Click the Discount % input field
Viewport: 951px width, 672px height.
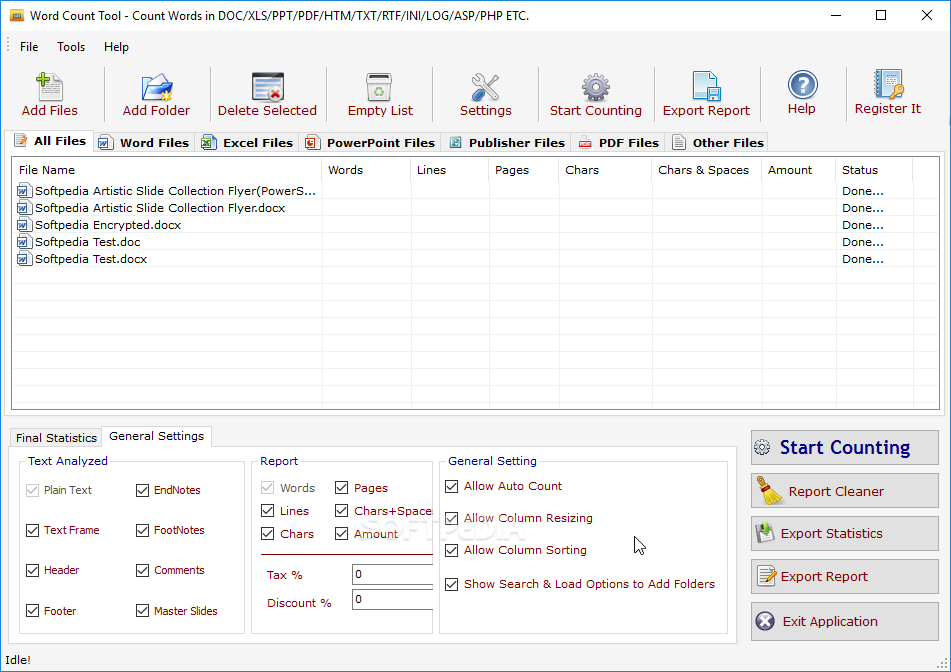click(x=392, y=599)
